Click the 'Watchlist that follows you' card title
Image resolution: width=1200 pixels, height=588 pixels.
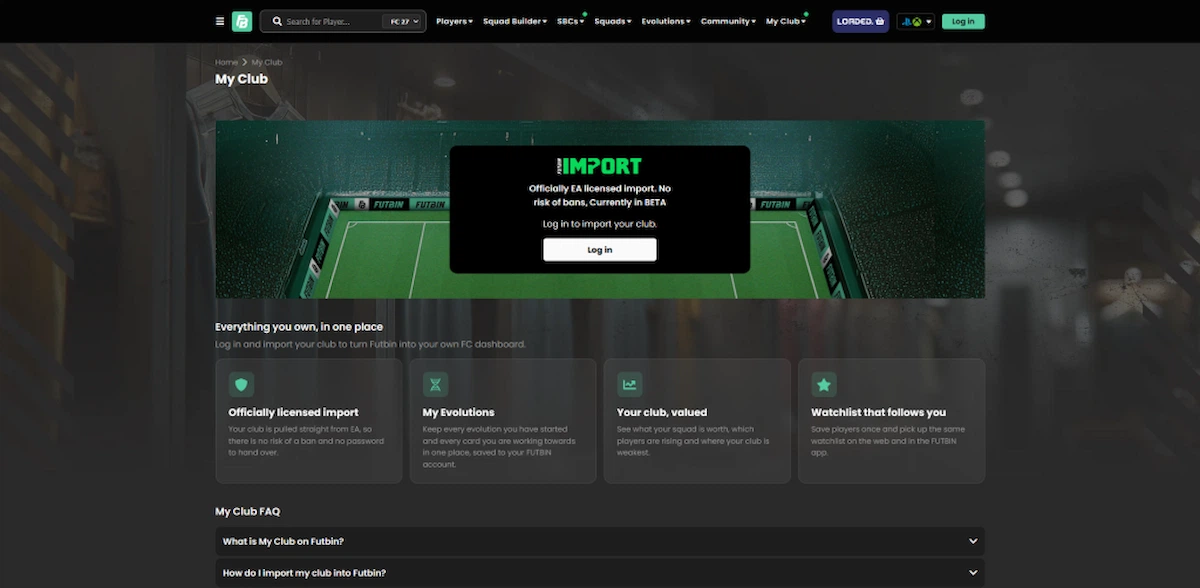coord(878,412)
